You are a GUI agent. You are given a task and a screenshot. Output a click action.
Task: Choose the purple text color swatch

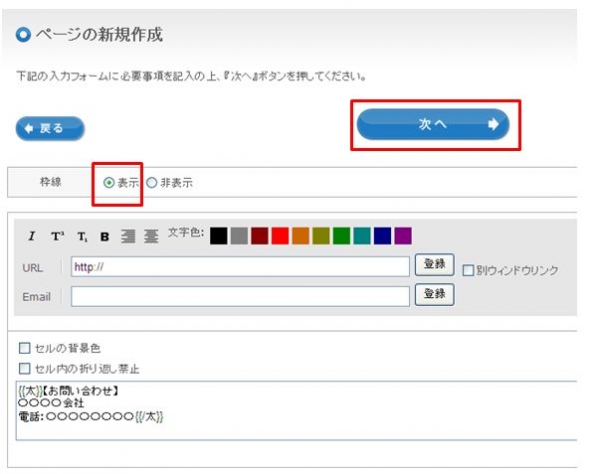pyautogui.click(x=403, y=236)
